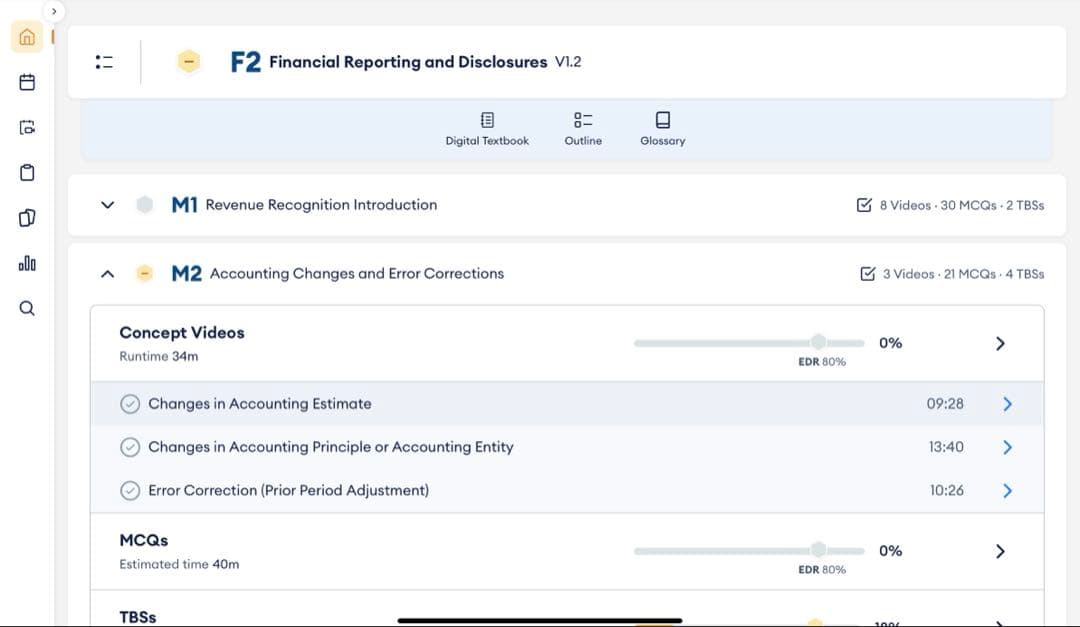Image resolution: width=1080 pixels, height=627 pixels.
Task: Open the bar chart analytics icon
Action: click(27, 263)
